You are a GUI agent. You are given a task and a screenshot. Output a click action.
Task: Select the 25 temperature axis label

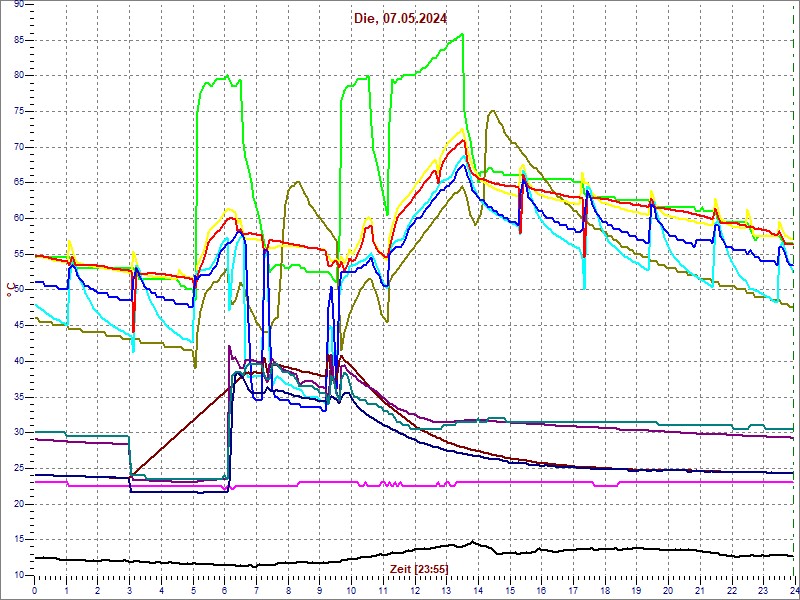[x=18, y=468]
